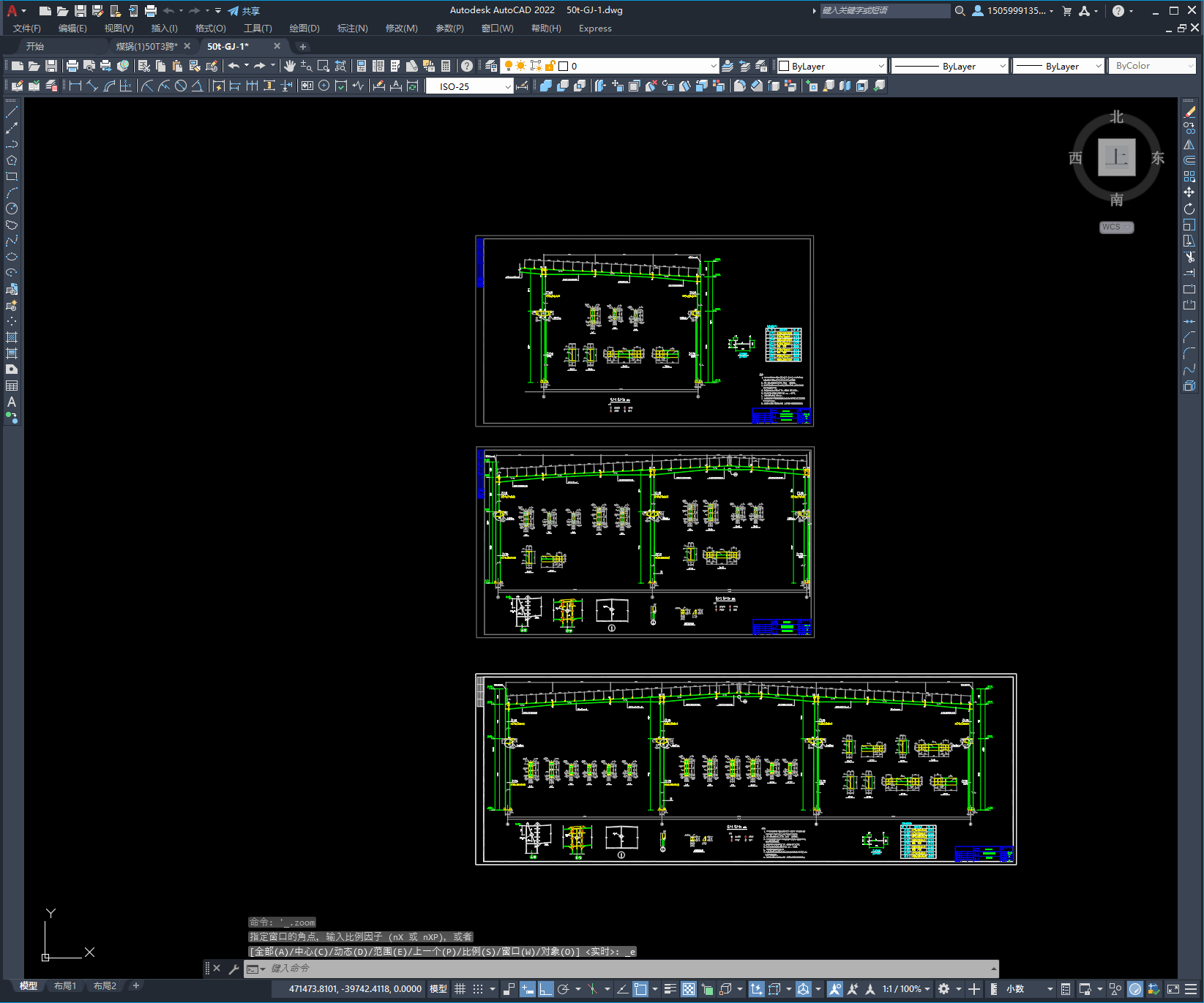
Task: Select the Polygon draw tool
Action: (x=12, y=160)
